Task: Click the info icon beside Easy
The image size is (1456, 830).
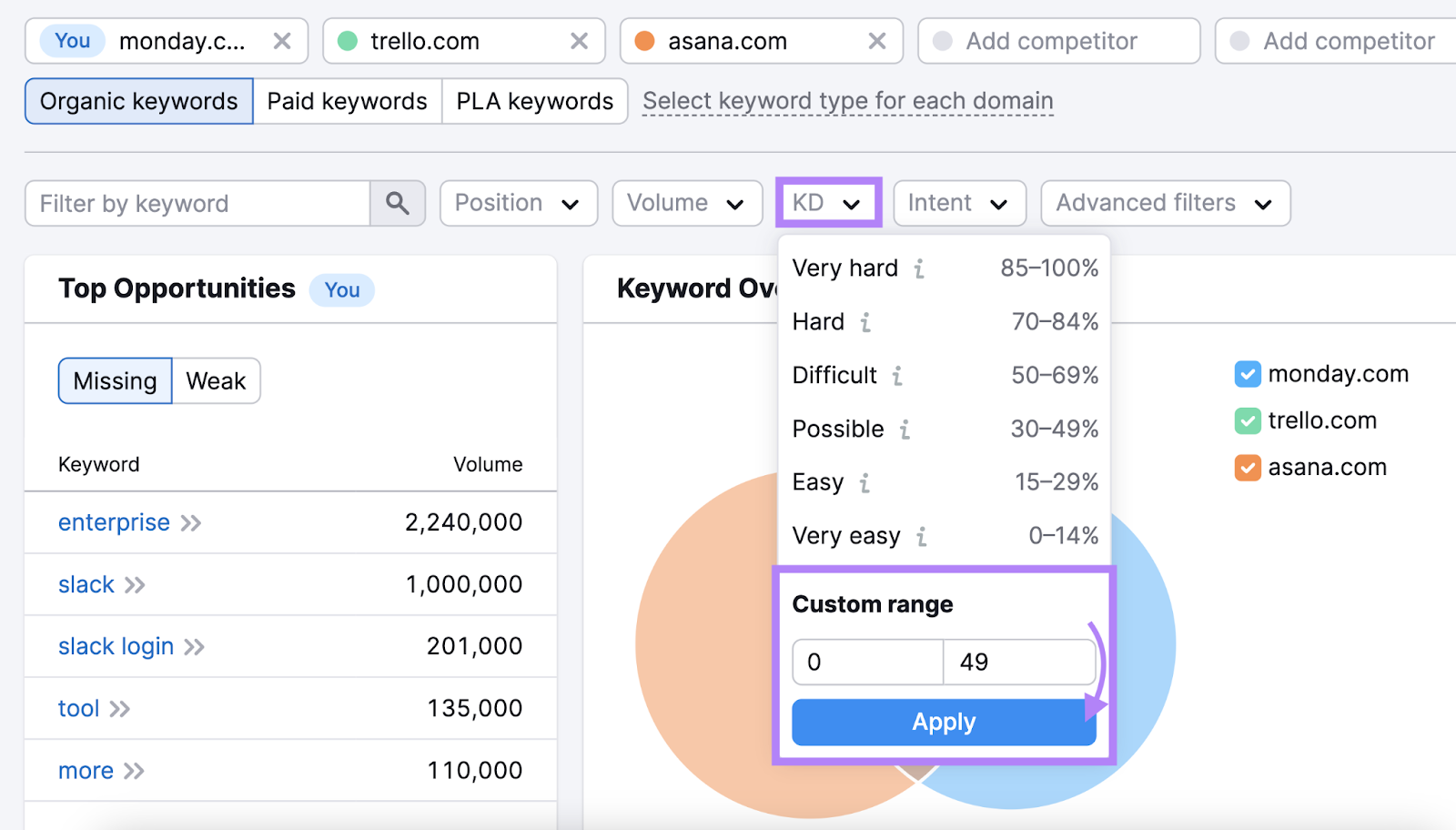Action: pyautogui.click(x=864, y=483)
